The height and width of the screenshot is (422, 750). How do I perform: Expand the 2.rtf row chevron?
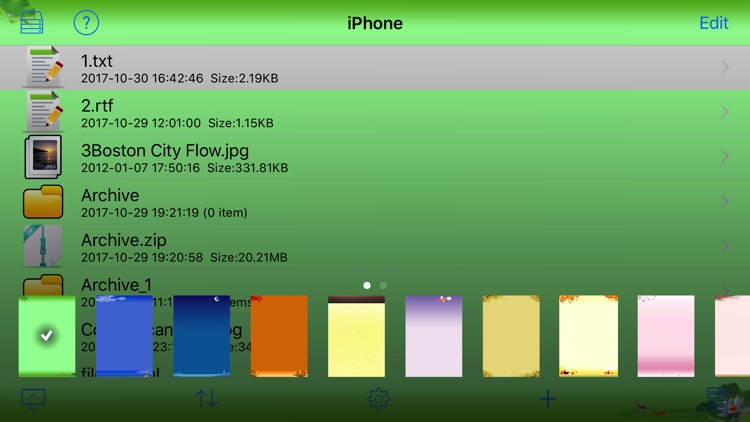tap(725, 111)
